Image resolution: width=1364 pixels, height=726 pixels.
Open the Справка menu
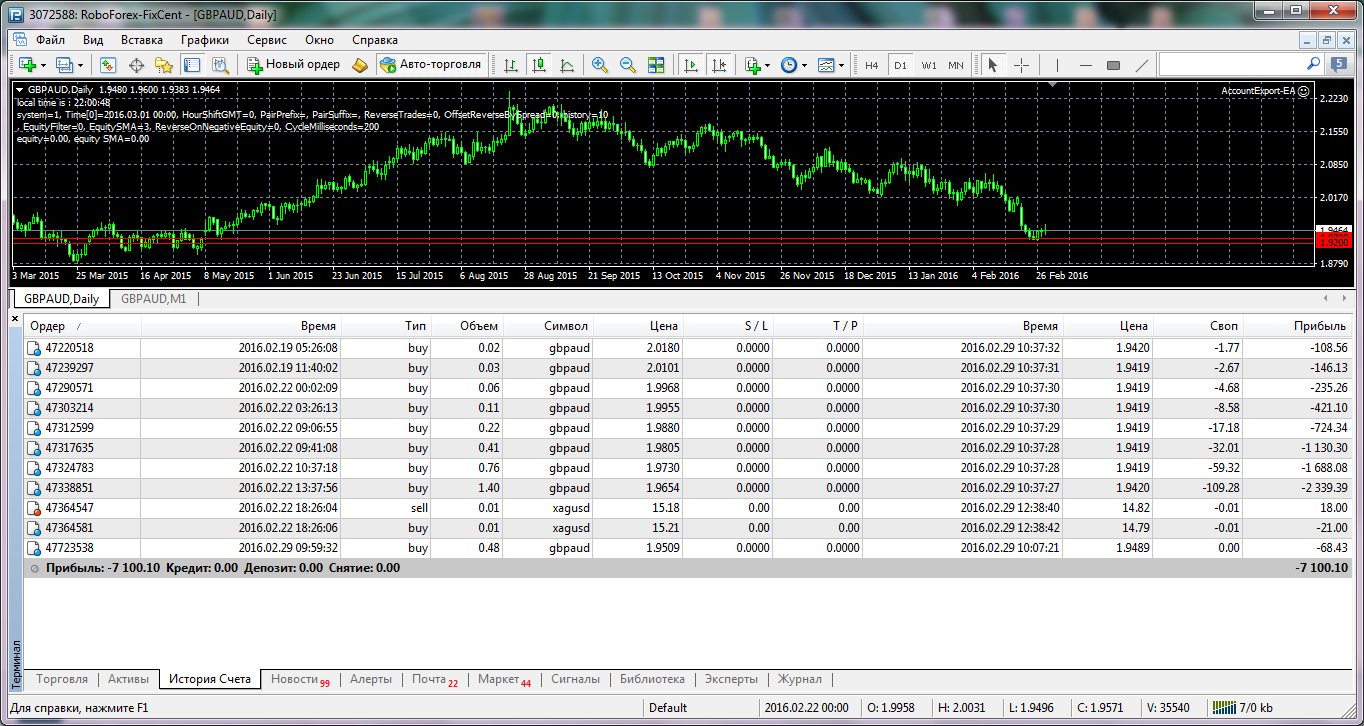click(x=375, y=40)
